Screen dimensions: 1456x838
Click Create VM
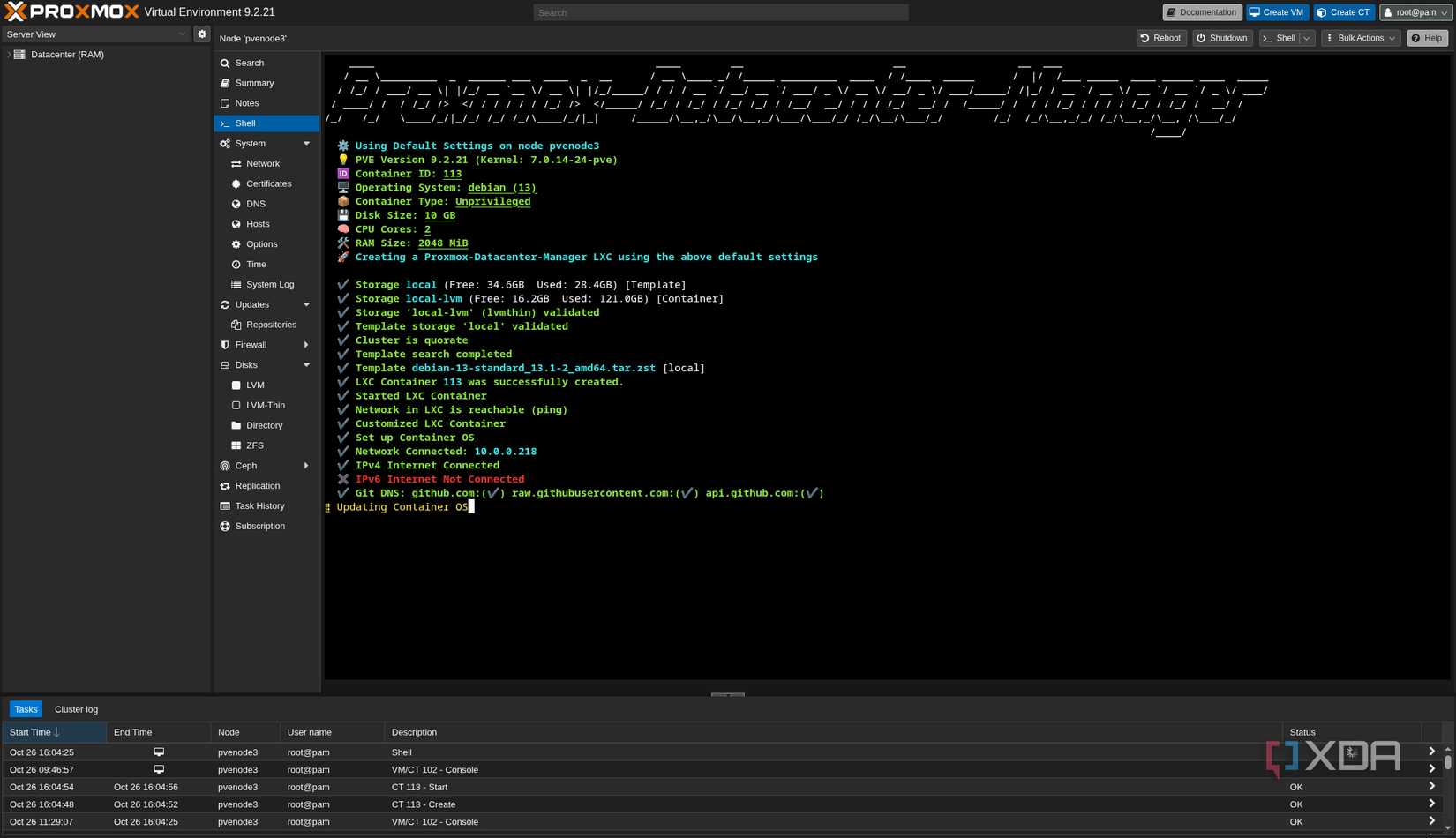coord(1277,12)
